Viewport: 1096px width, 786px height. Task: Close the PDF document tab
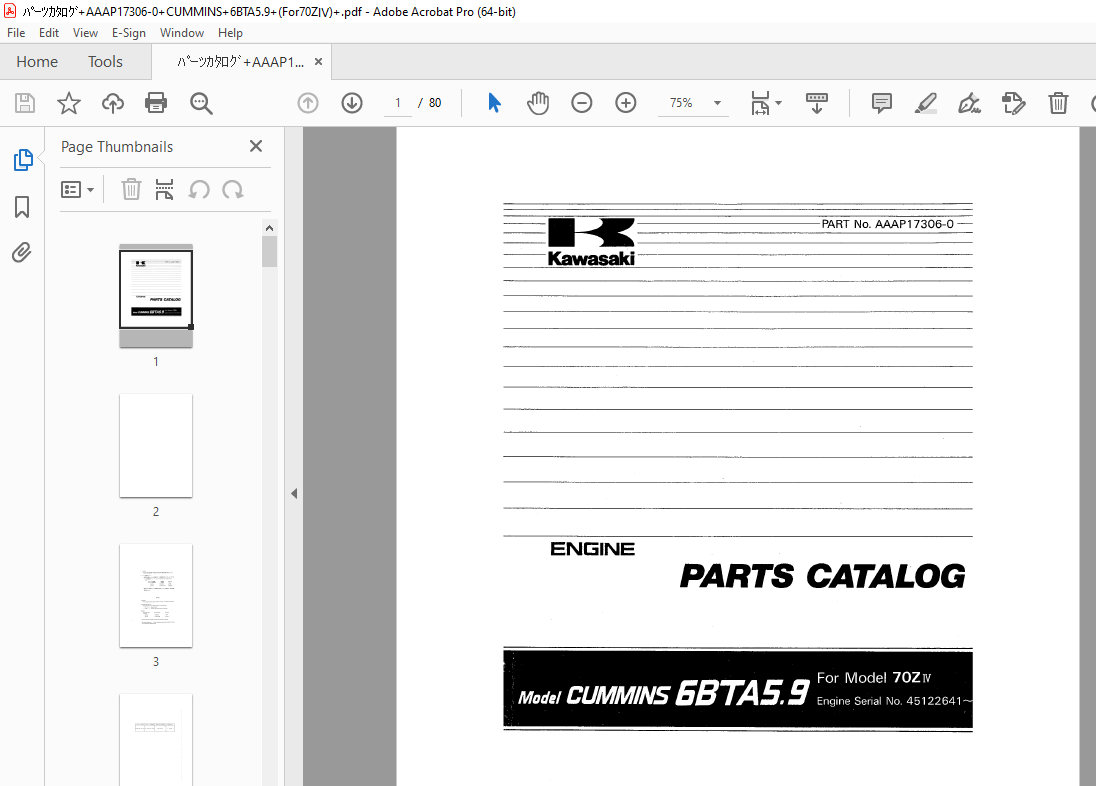[319, 62]
